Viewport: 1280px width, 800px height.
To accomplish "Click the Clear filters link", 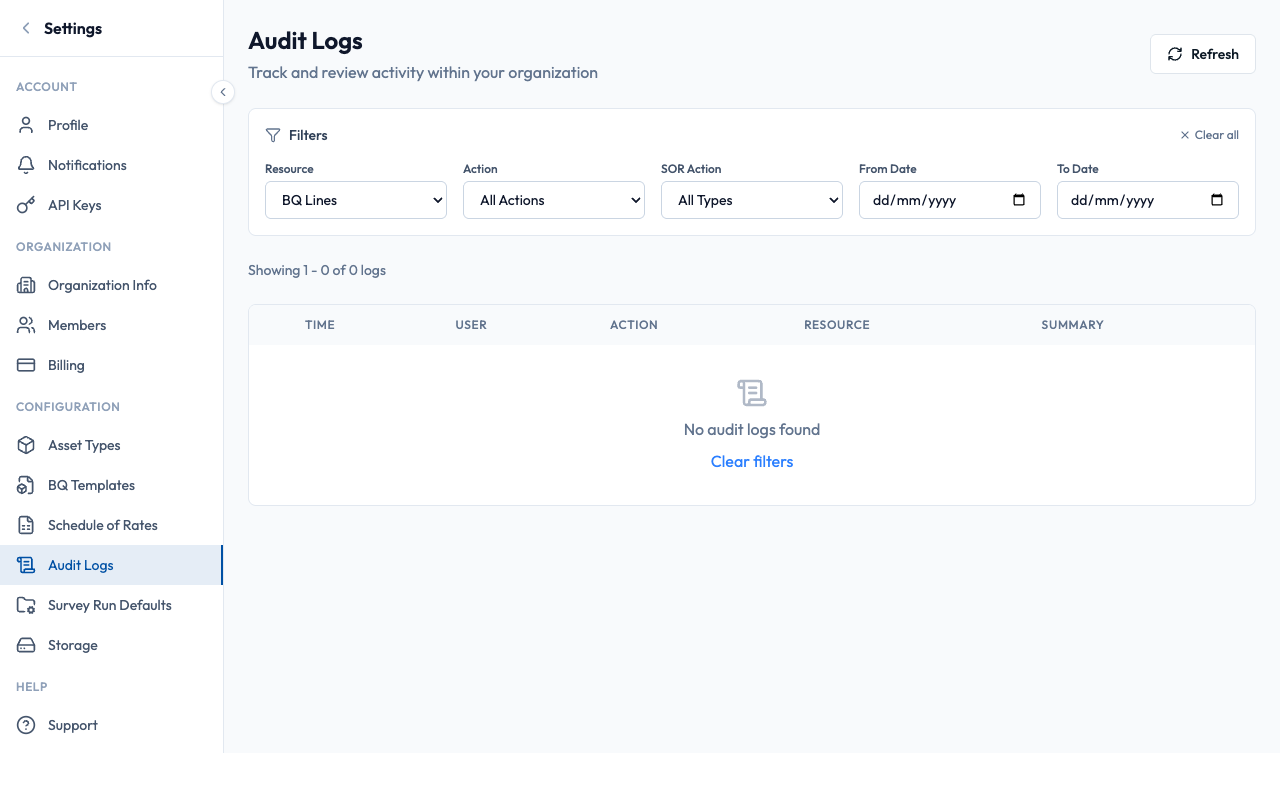I will (x=751, y=461).
